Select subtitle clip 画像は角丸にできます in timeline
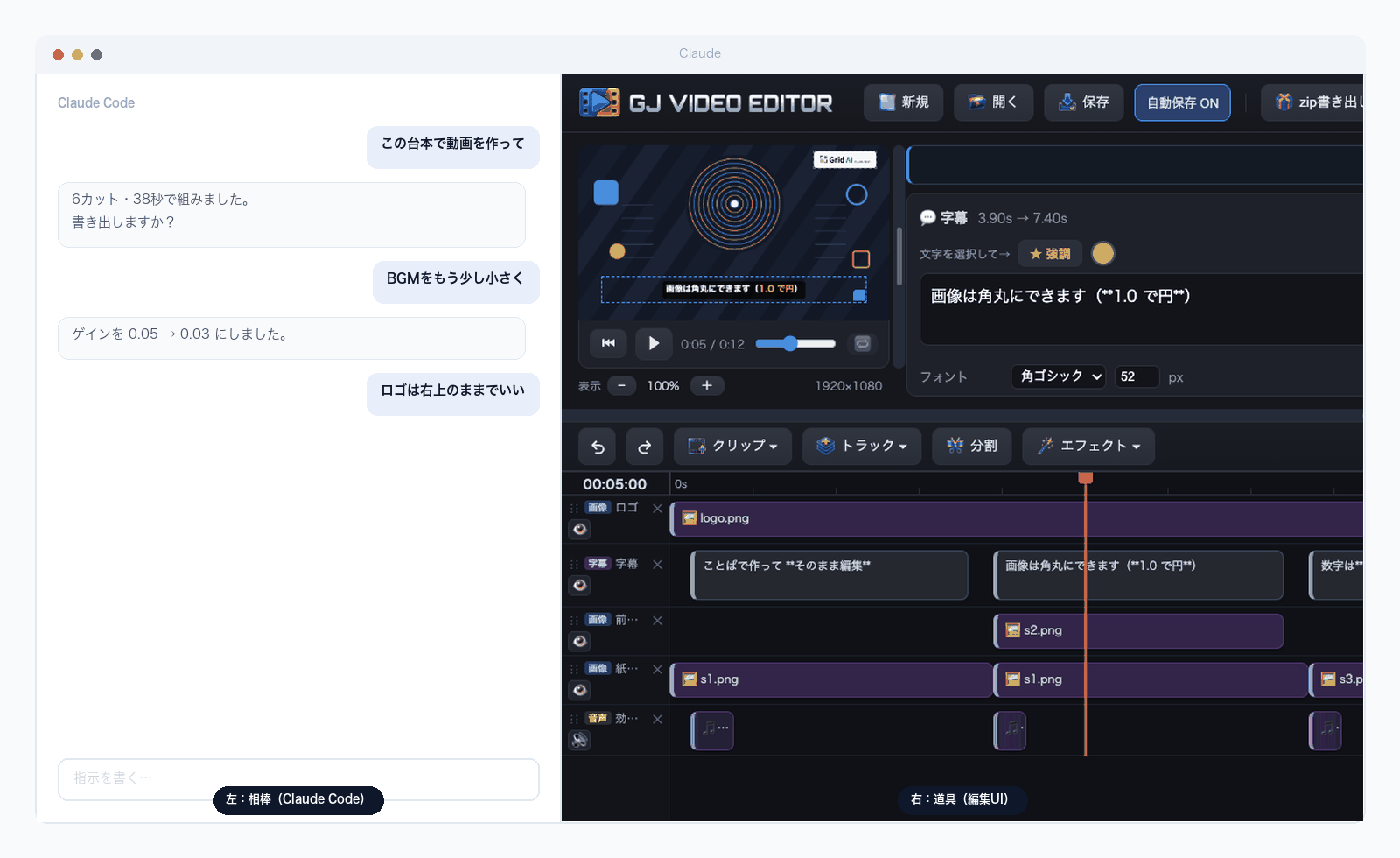 click(1138, 574)
